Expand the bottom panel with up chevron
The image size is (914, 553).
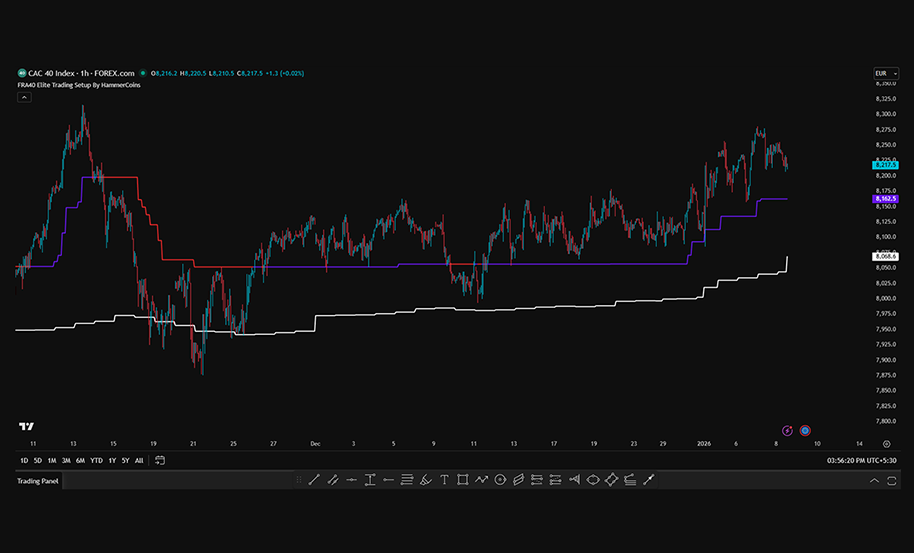[876, 481]
